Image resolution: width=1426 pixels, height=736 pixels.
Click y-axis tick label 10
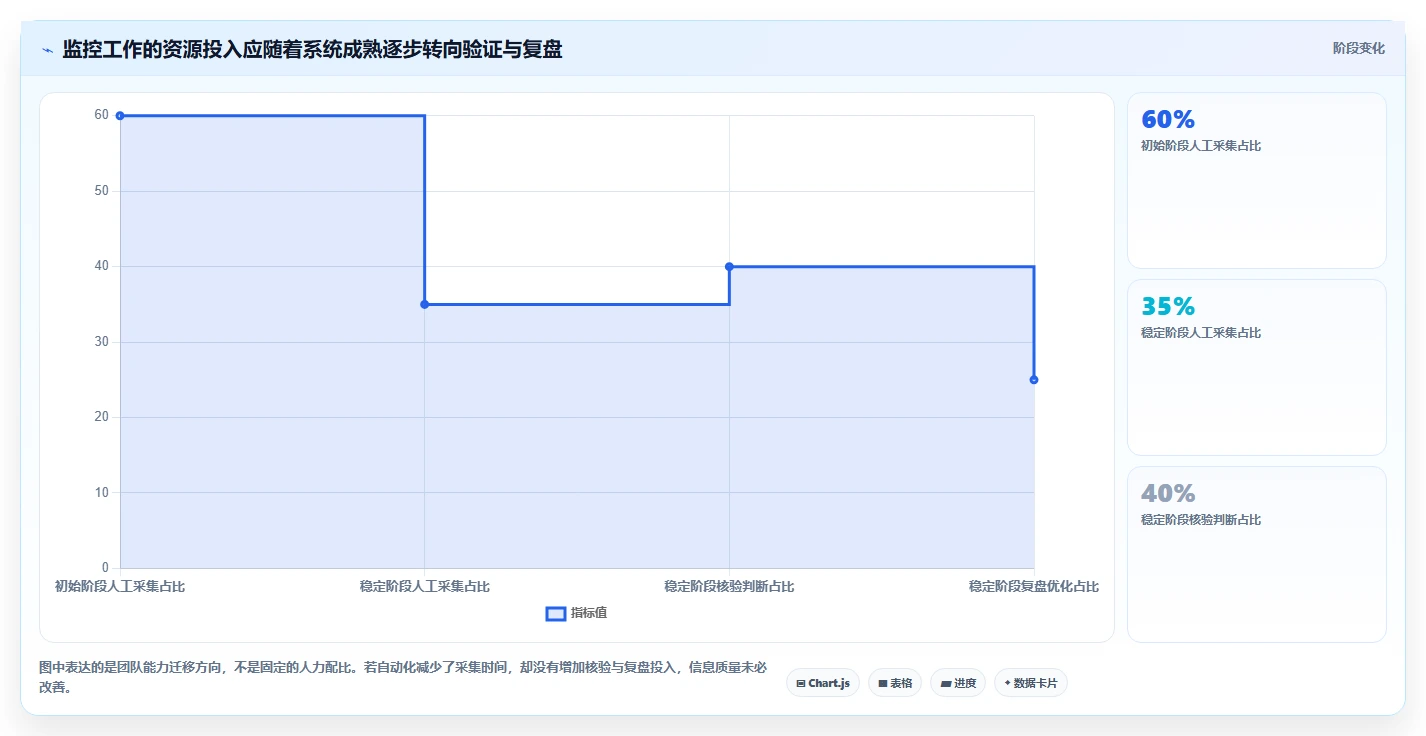(102, 492)
